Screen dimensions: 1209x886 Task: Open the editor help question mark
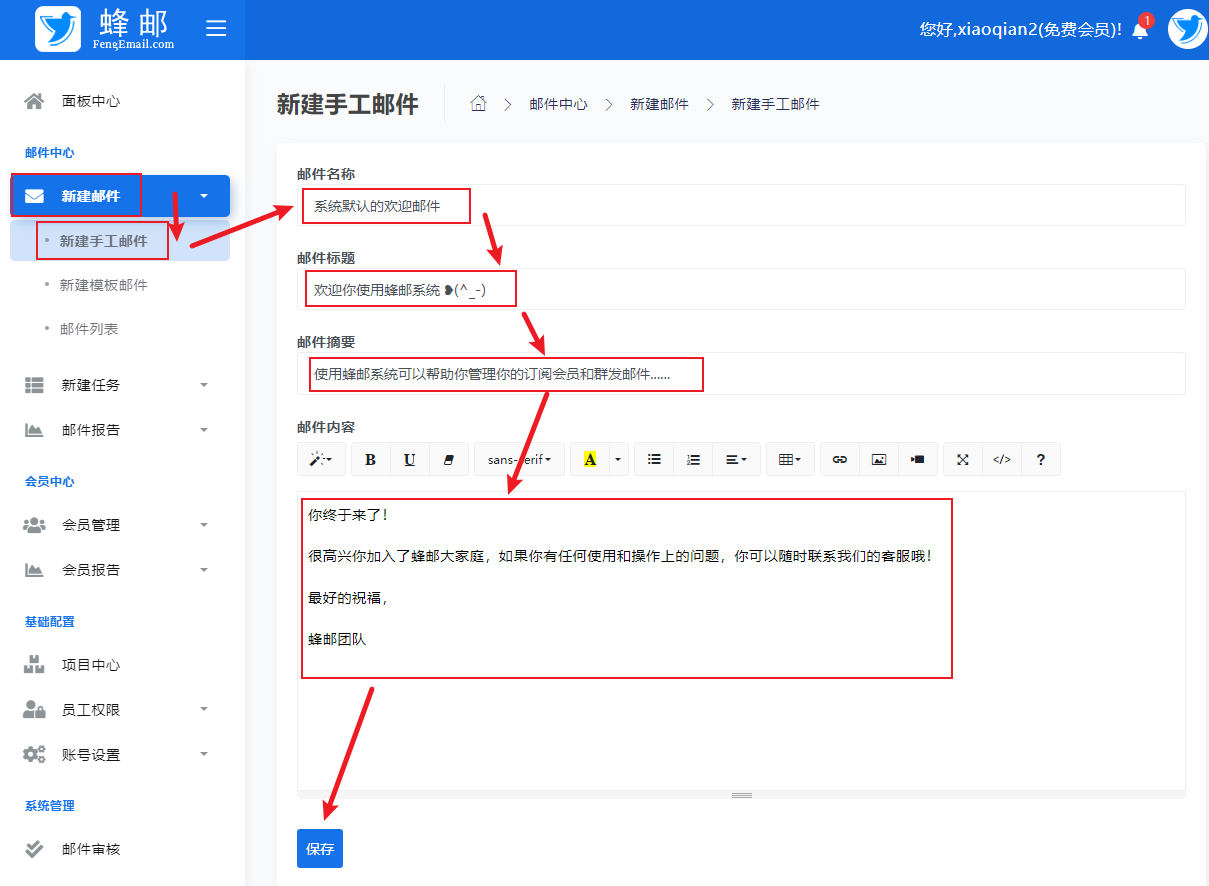pyautogui.click(x=1041, y=459)
